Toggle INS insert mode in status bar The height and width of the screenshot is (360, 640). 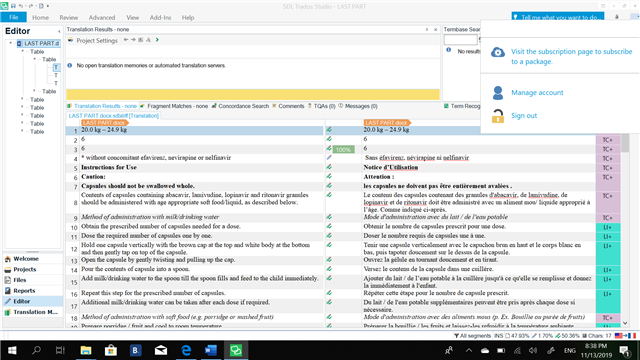(498, 336)
